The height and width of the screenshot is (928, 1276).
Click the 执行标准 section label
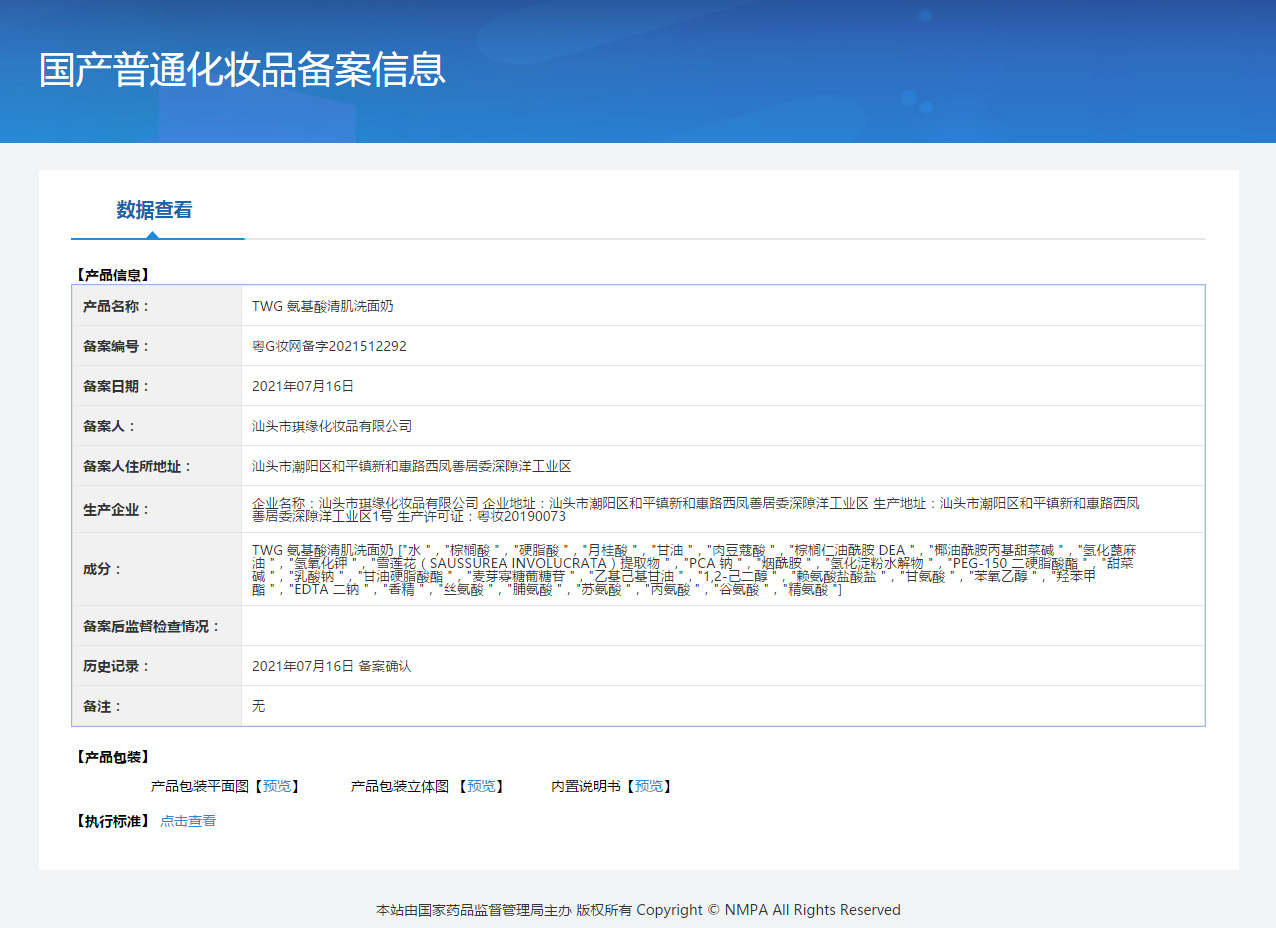[112, 821]
